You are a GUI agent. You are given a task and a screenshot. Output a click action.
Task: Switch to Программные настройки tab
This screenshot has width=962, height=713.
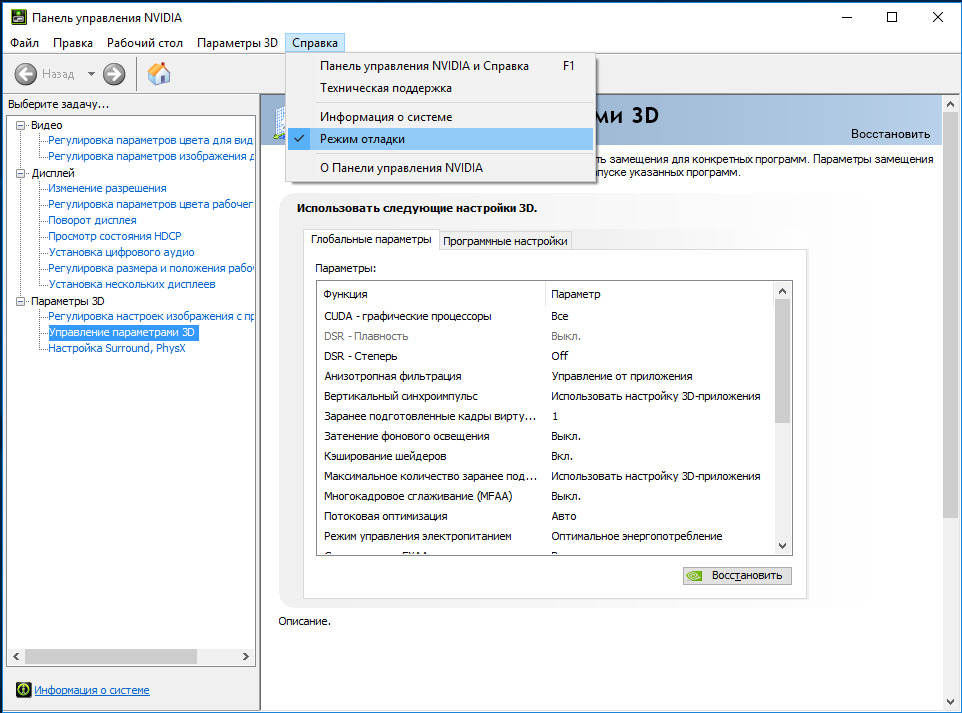[506, 241]
